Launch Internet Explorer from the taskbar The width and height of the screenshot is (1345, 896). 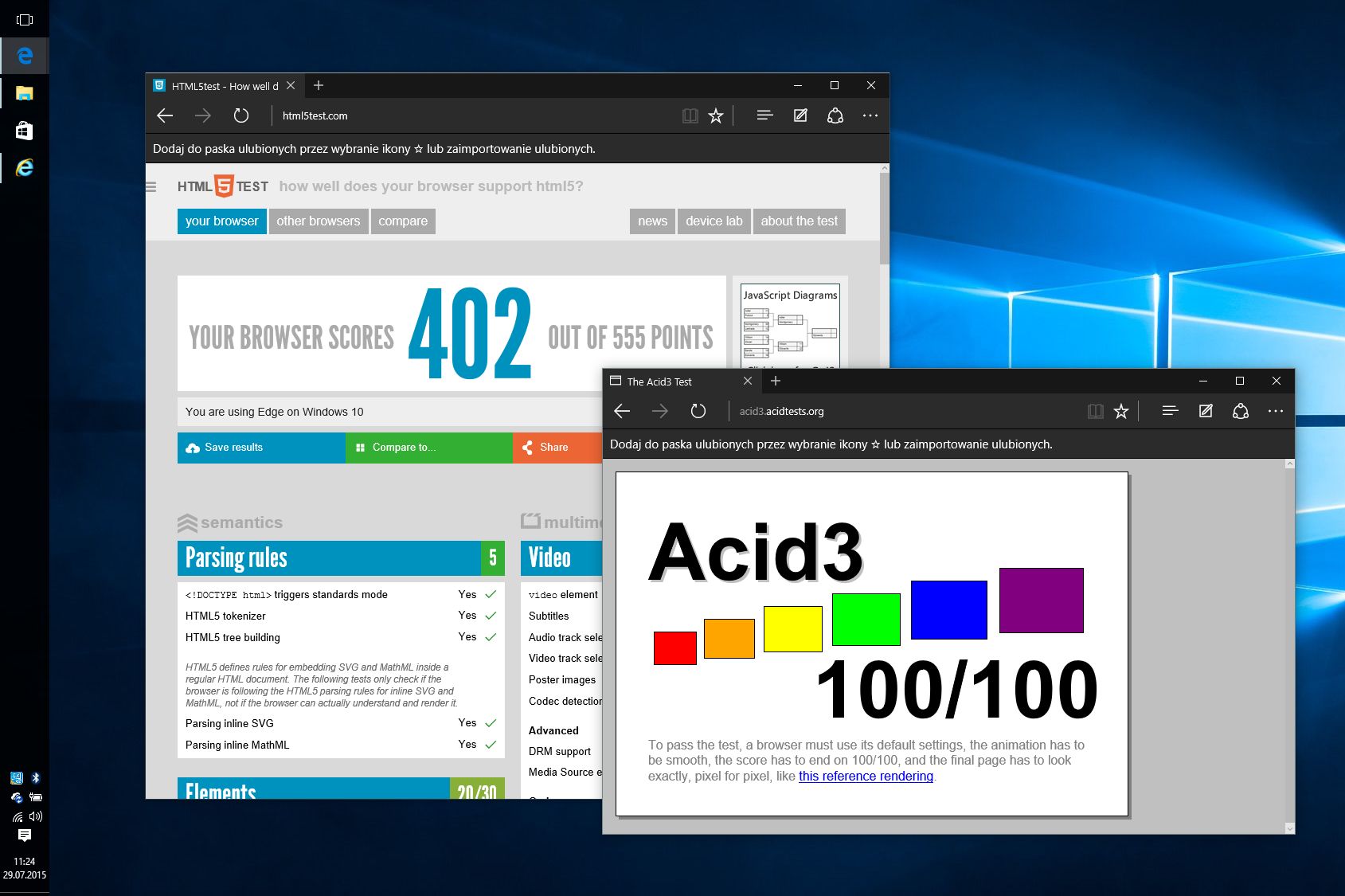(25, 167)
